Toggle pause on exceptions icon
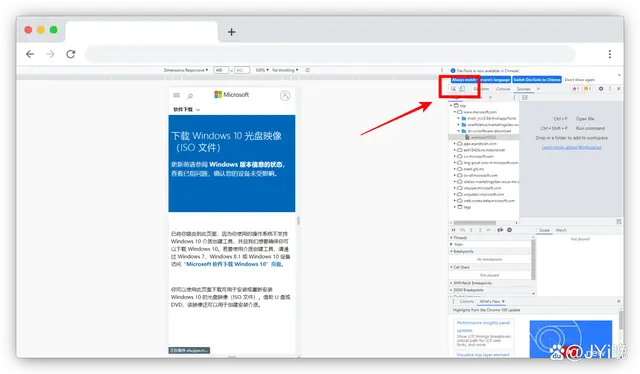The width and height of the screenshot is (640, 374). coord(509,230)
